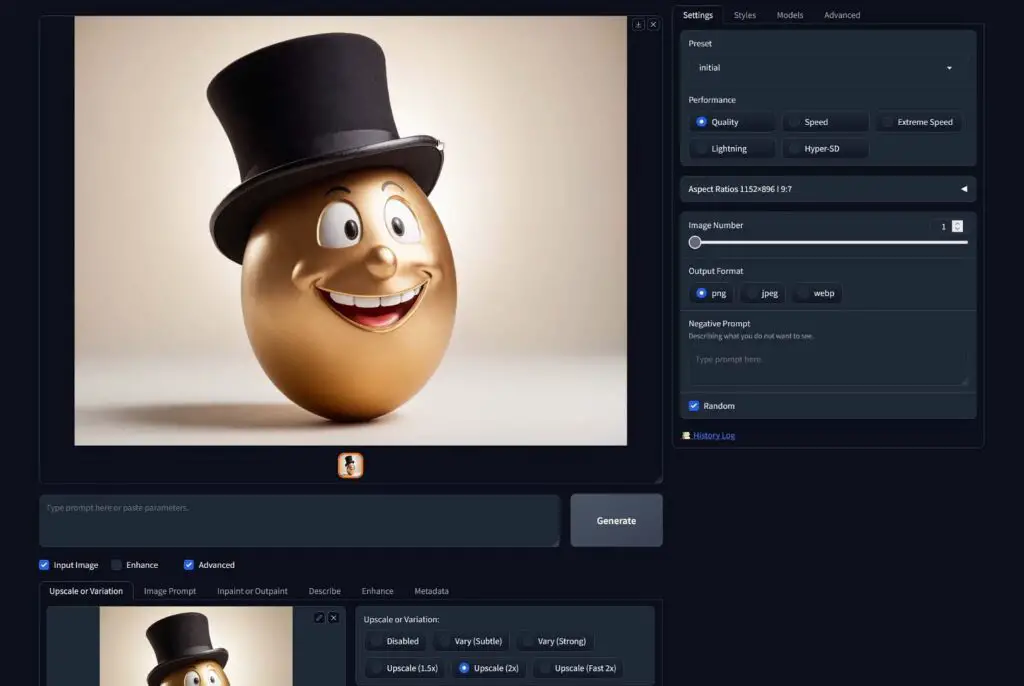This screenshot has width=1024, height=686.
Task: Select Upscale (Fast 2x) option
Action: tap(578, 668)
